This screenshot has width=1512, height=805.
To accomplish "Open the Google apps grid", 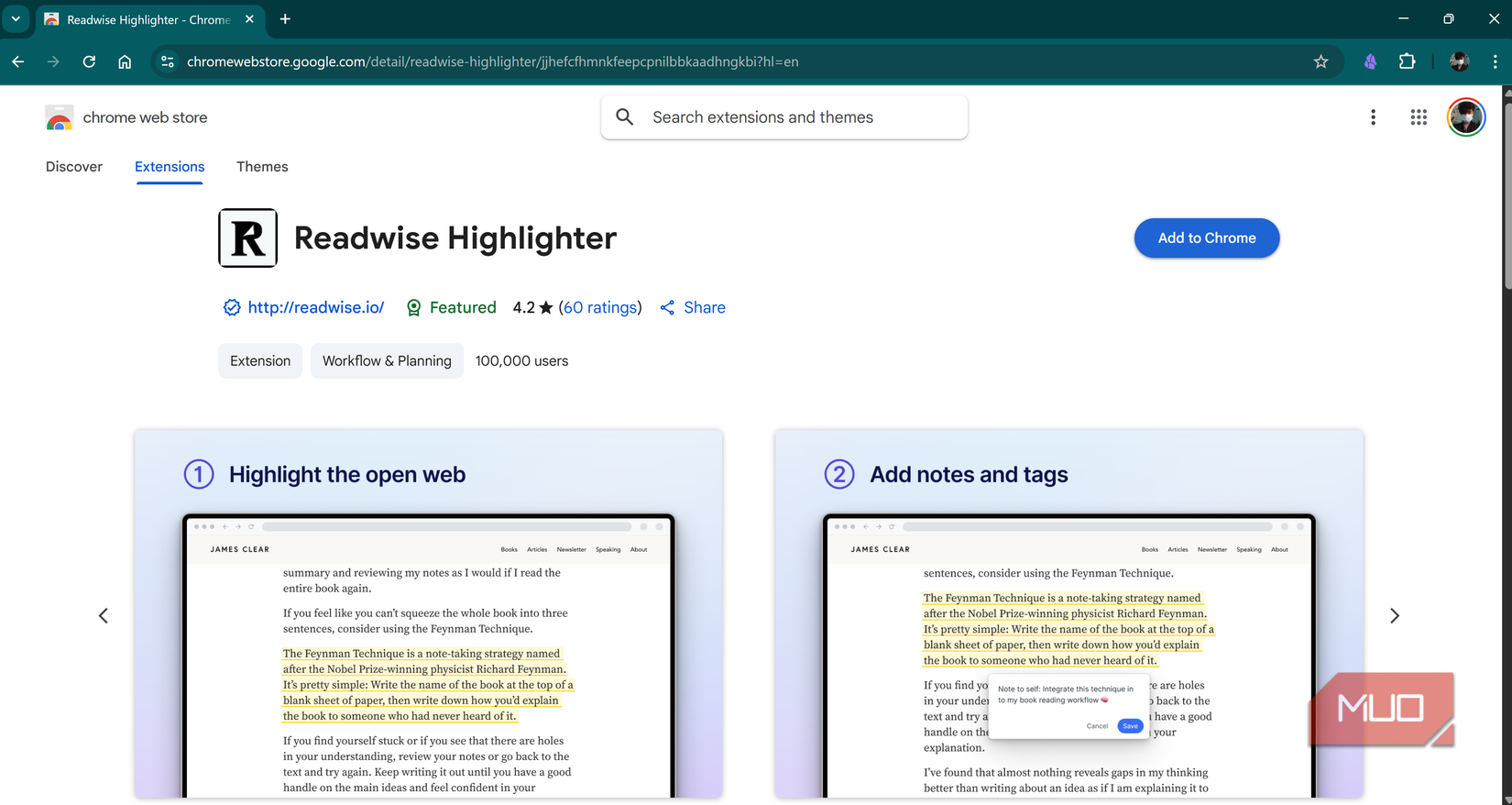I will coord(1419,117).
